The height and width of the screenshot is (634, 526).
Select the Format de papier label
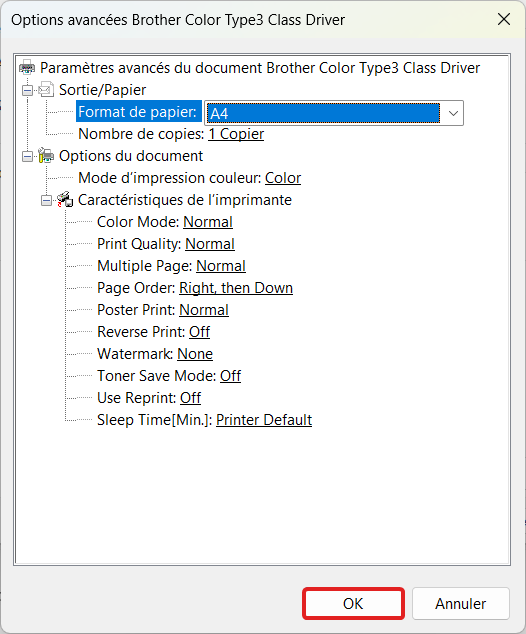[138, 111]
